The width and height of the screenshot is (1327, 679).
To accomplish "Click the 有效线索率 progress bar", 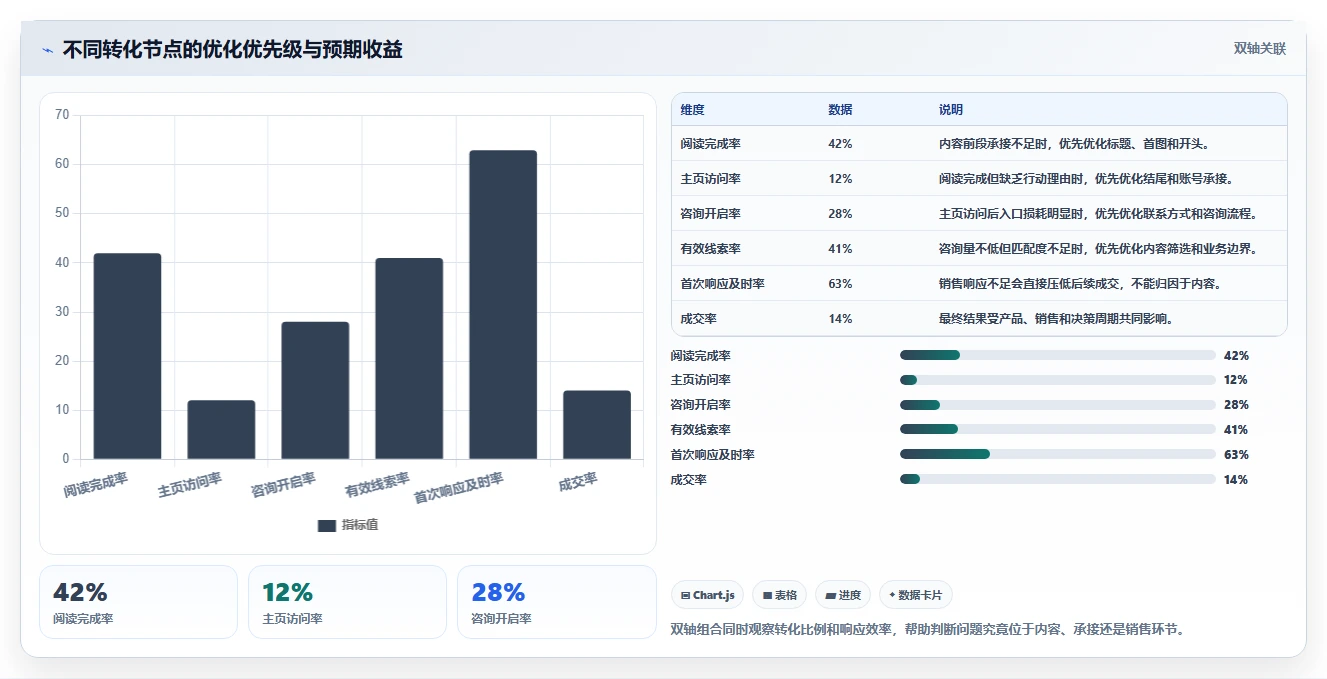I will [1058, 430].
